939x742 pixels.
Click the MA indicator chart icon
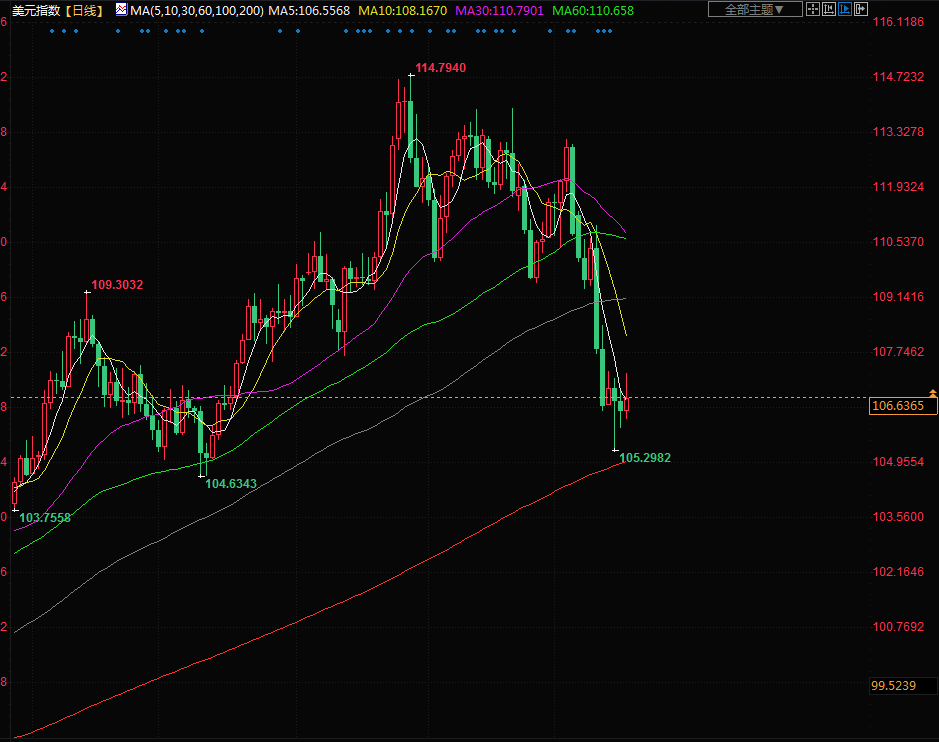tap(121, 9)
